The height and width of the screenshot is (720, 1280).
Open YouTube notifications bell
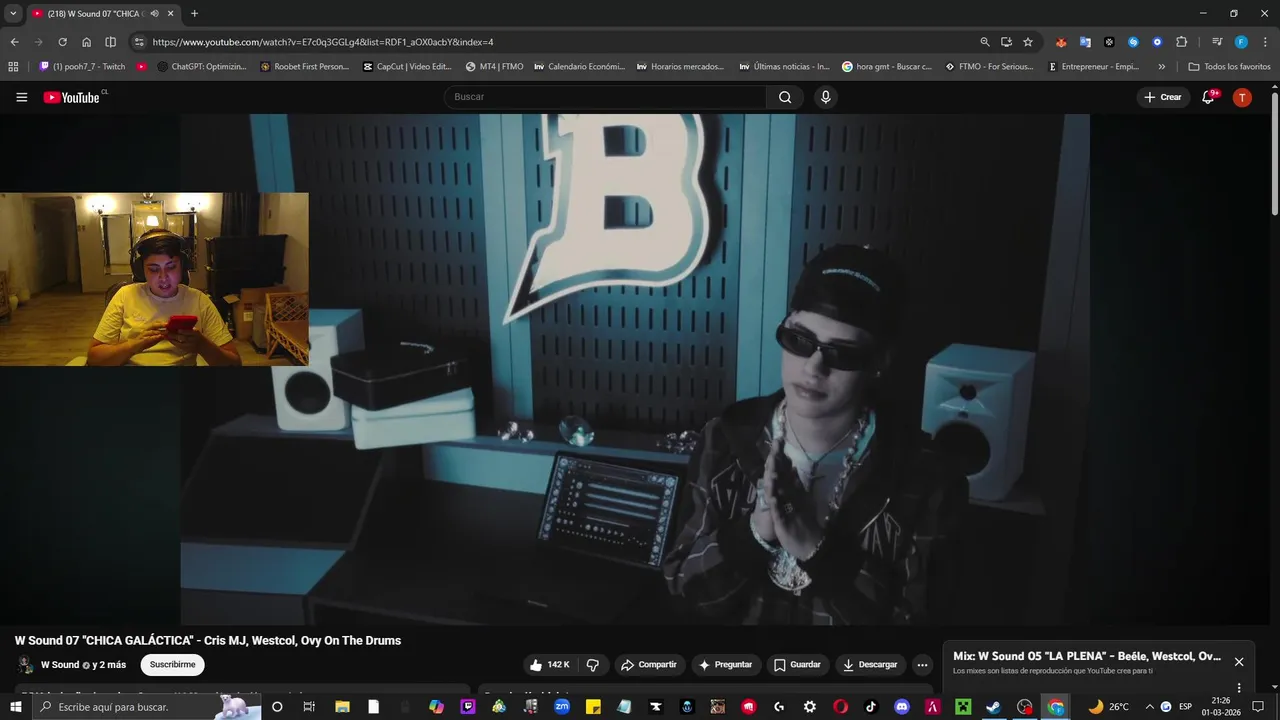coord(1208,97)
